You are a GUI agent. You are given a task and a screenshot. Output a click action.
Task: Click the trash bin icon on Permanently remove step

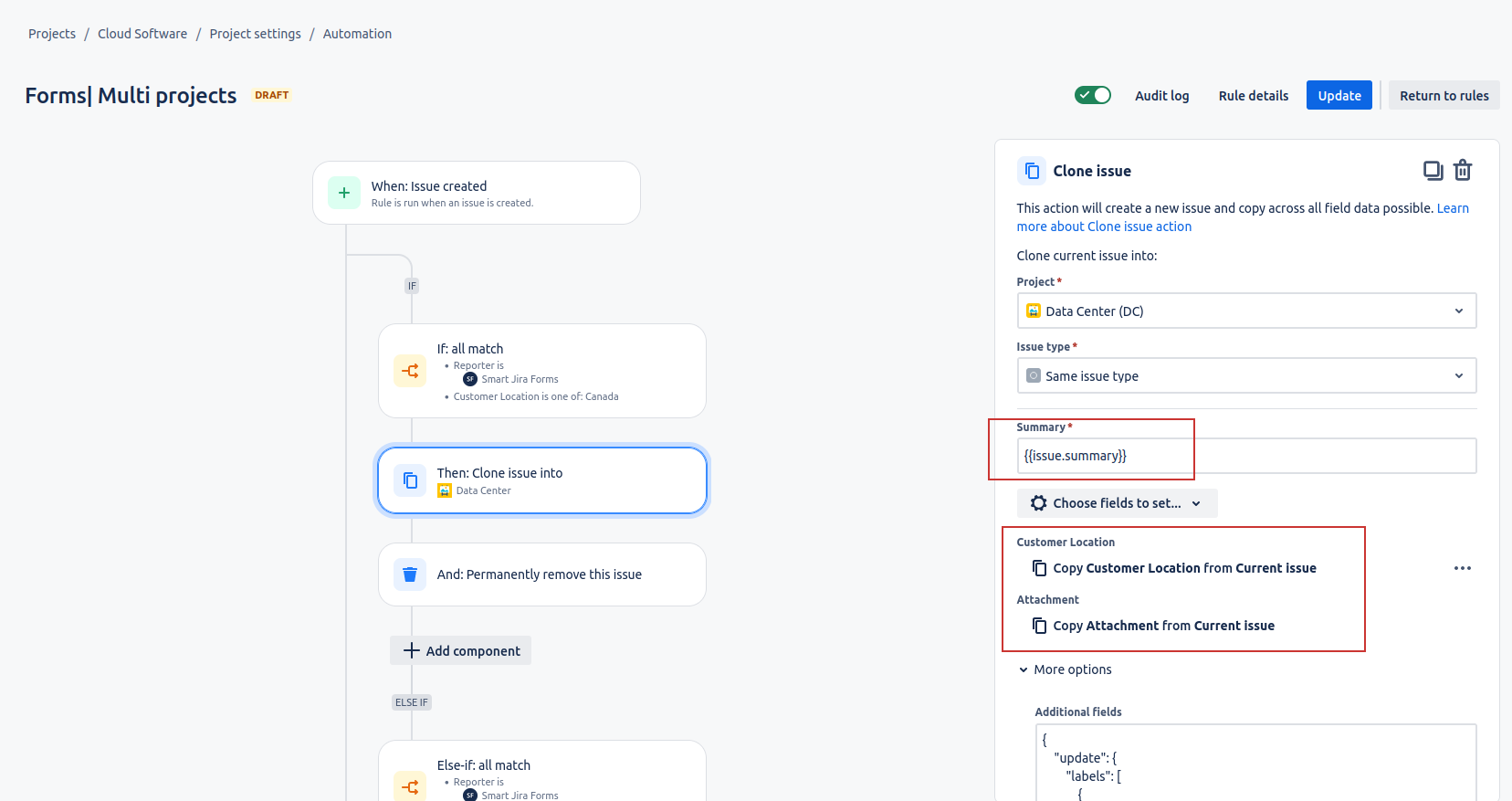pyautogui.click(x=410, y=574)
